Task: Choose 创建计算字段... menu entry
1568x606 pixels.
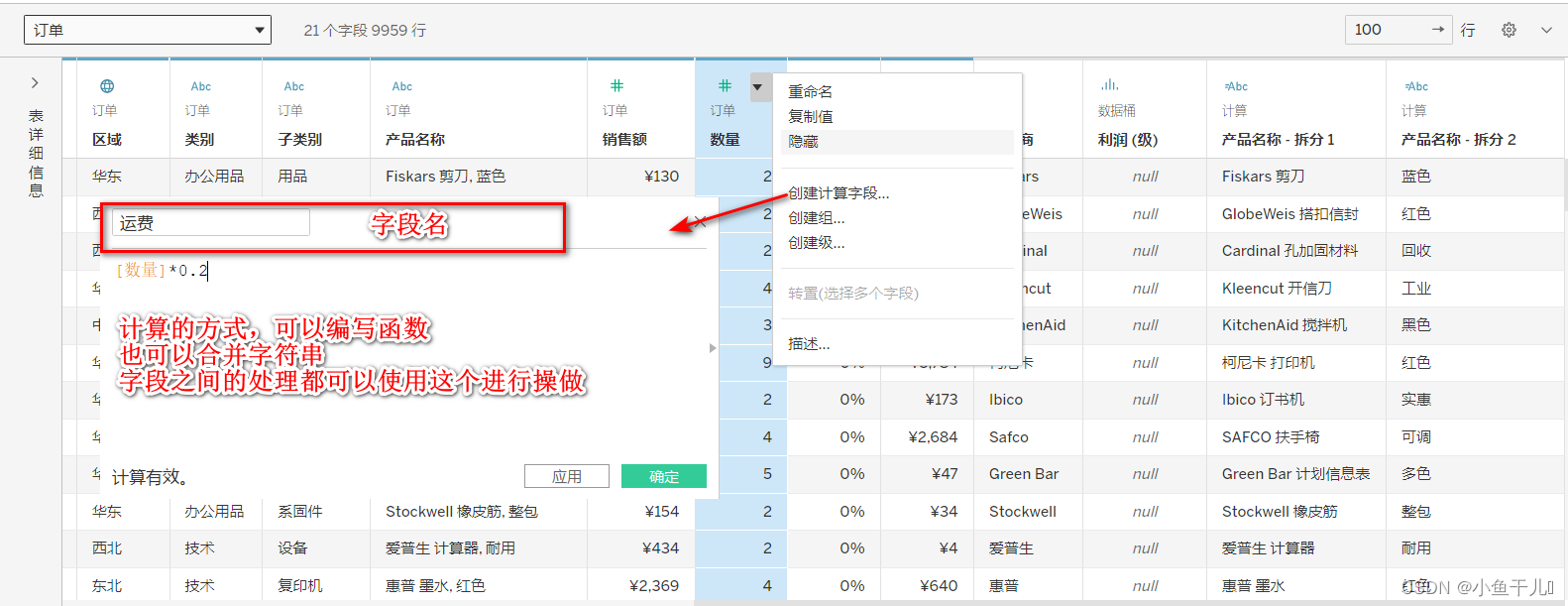Action: (839, 193)
